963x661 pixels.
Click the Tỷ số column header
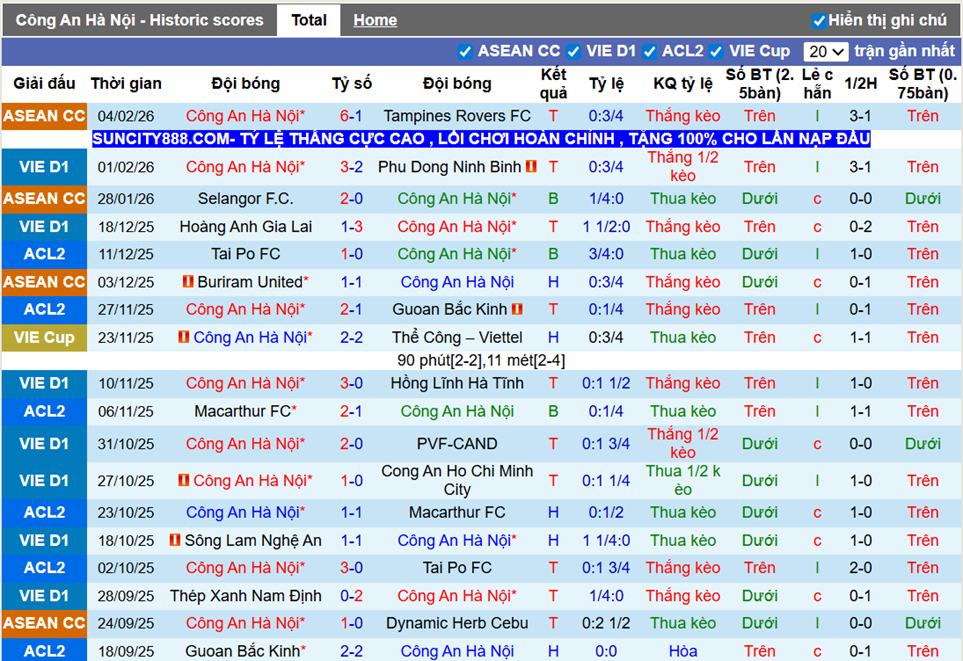(351, 84)
